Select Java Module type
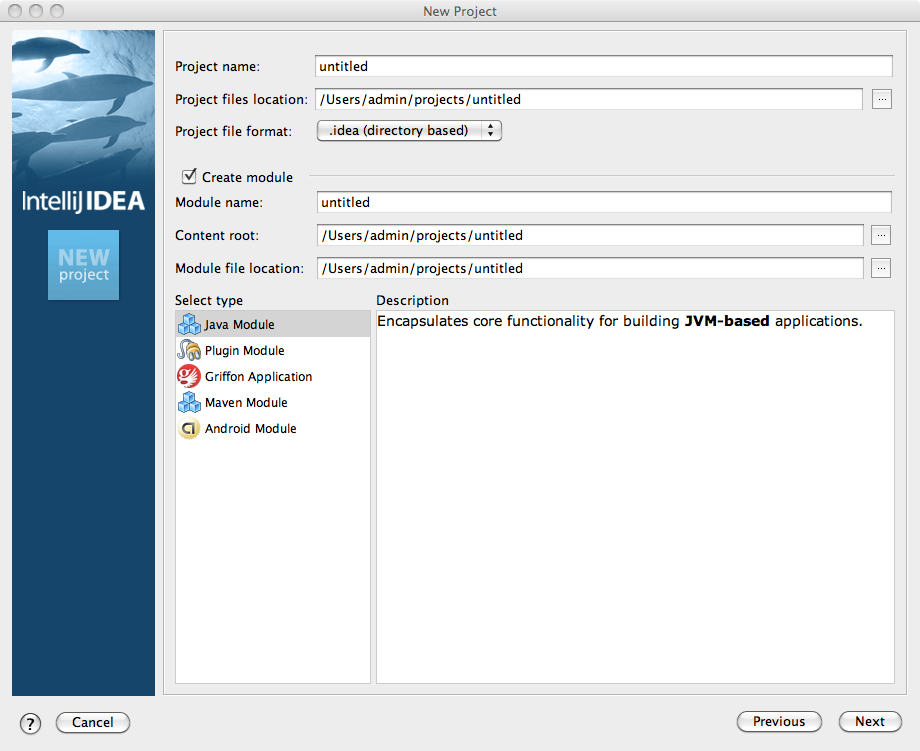 click(273, 324)
